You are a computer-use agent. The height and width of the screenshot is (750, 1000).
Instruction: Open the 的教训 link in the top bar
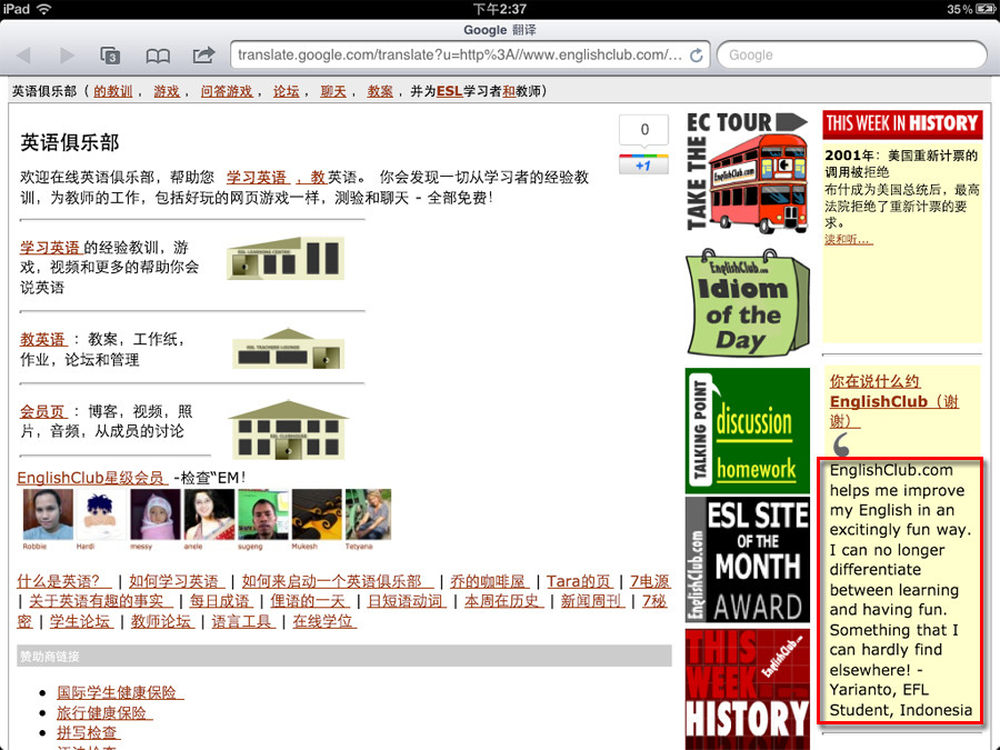tap(113, 92)
